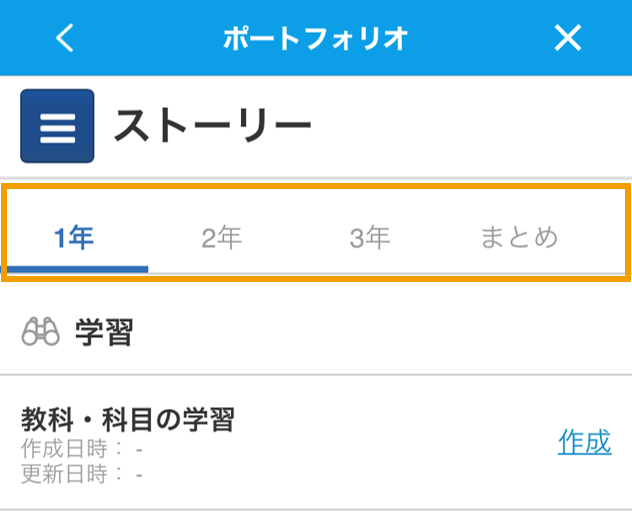The width and height of the screenshot is (632, 513).
Task: Click the 学習 section heading
Action: pyautogui.click(x=104, y=332)
